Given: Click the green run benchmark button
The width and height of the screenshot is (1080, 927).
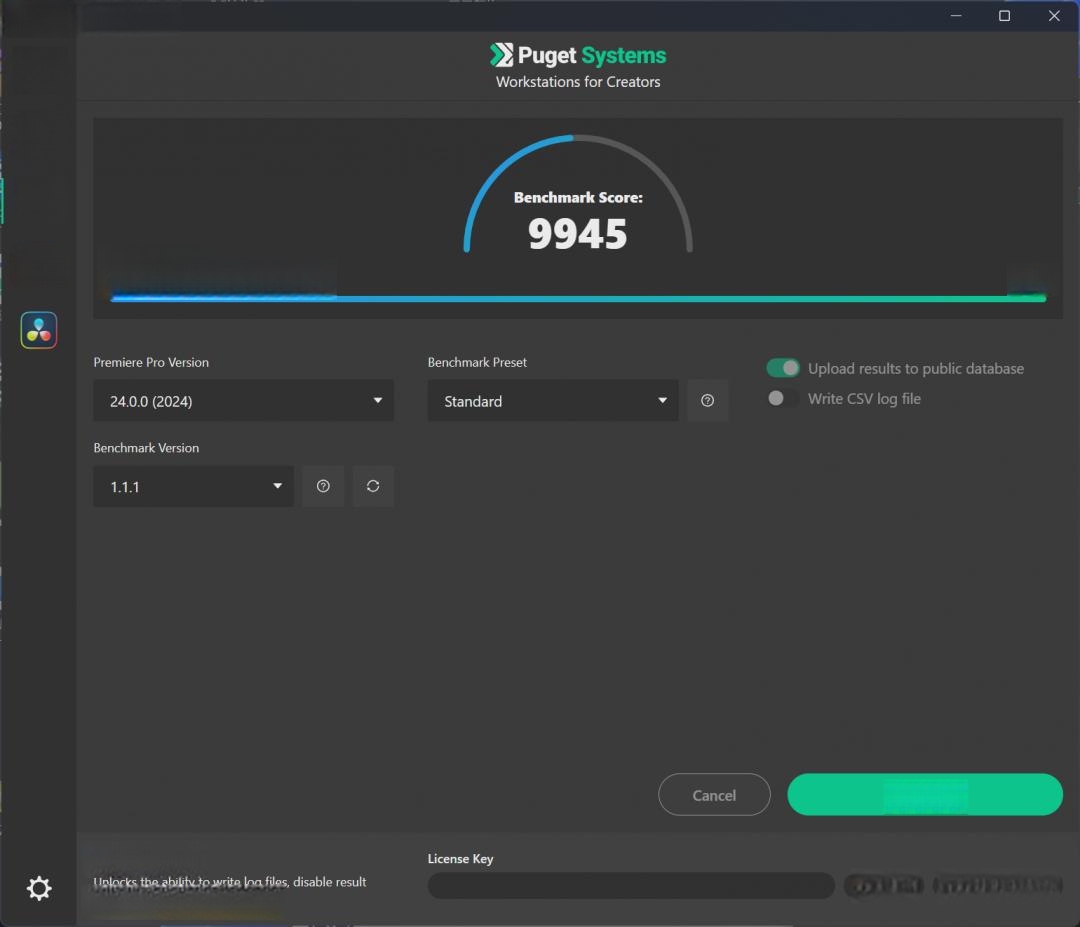Looking at the screenshot, I should (x=925, y=795).
